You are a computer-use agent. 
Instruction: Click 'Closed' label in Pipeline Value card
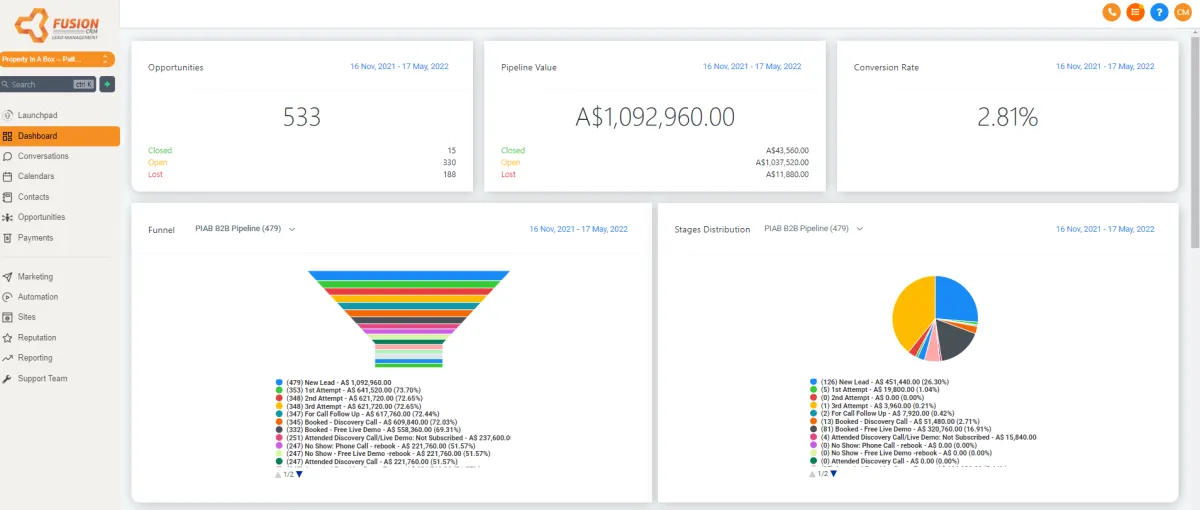pos(513,151)
